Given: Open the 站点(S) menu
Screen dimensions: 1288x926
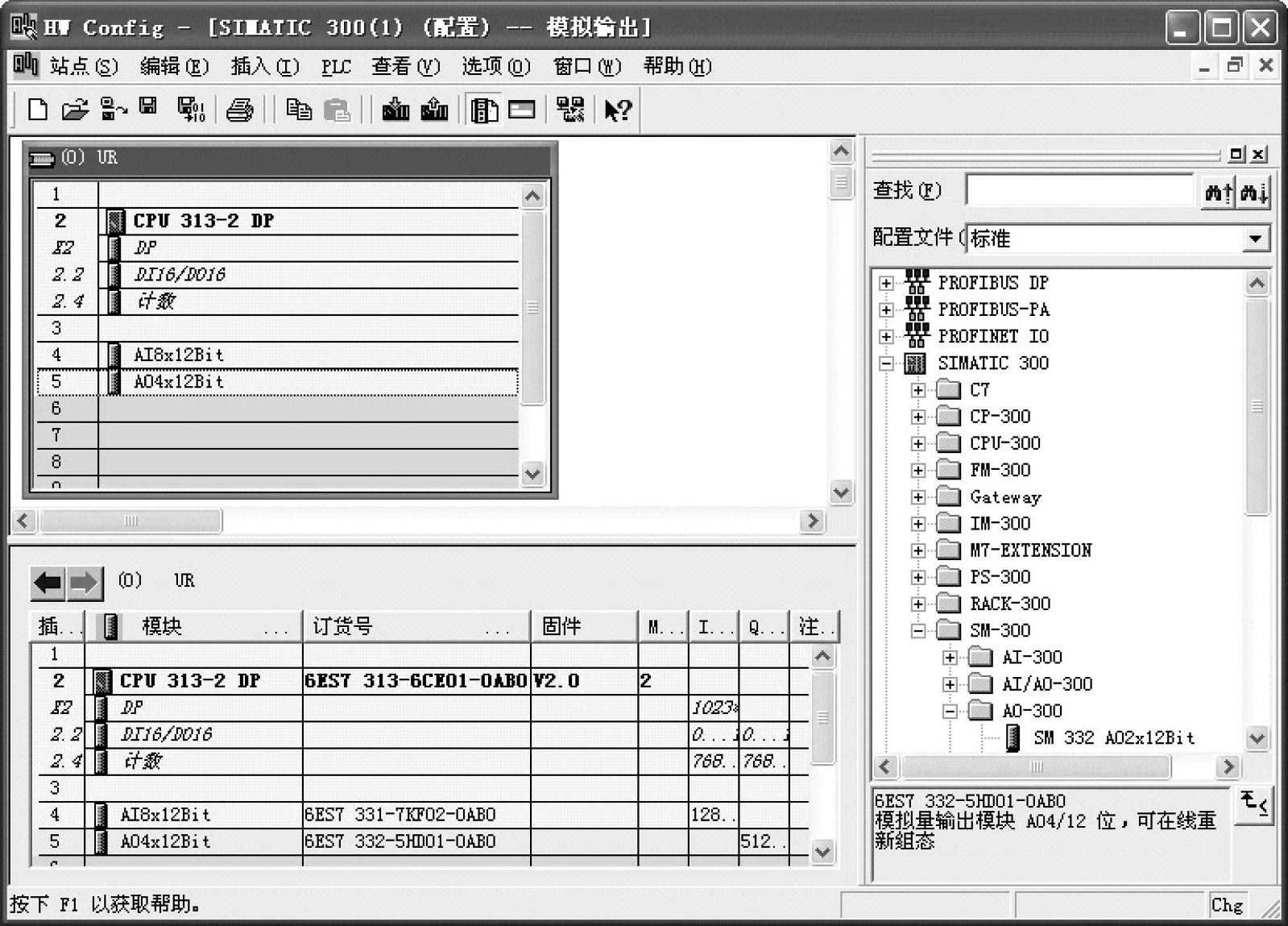Looking at the screenshot, I should [x=84, y=66].
